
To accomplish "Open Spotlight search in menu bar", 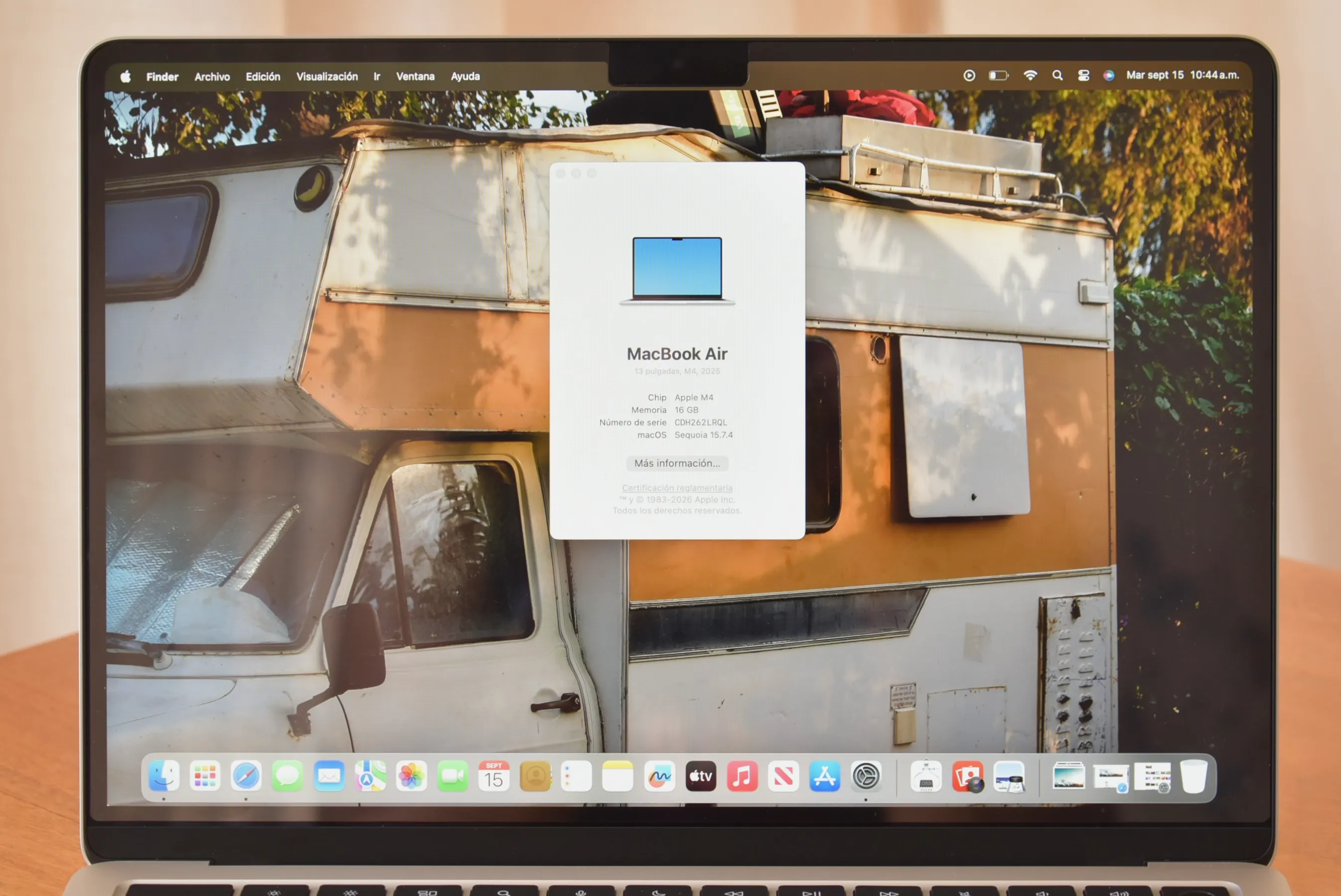I will click(x=1057, y=75).
